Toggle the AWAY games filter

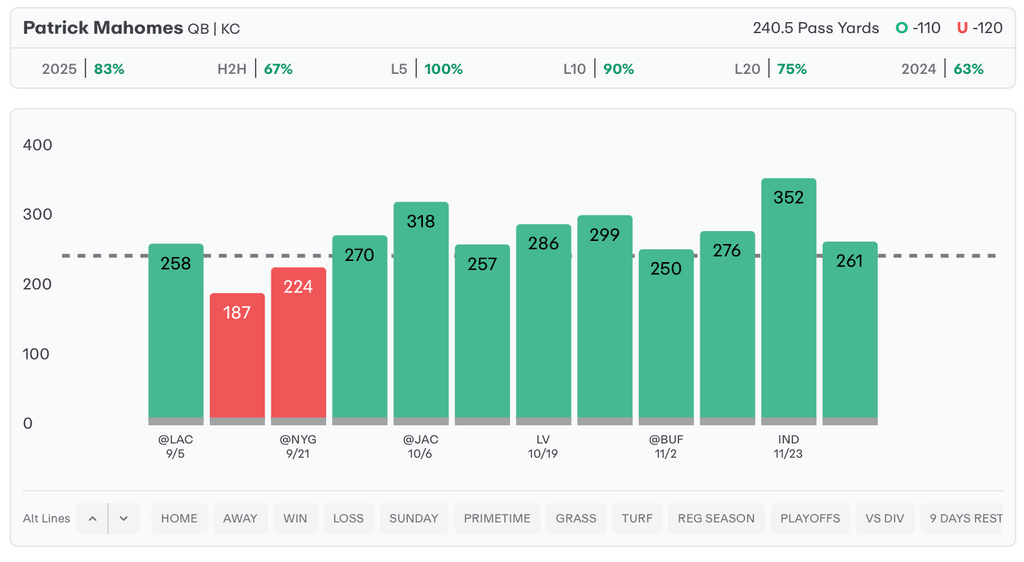(240, 518)
